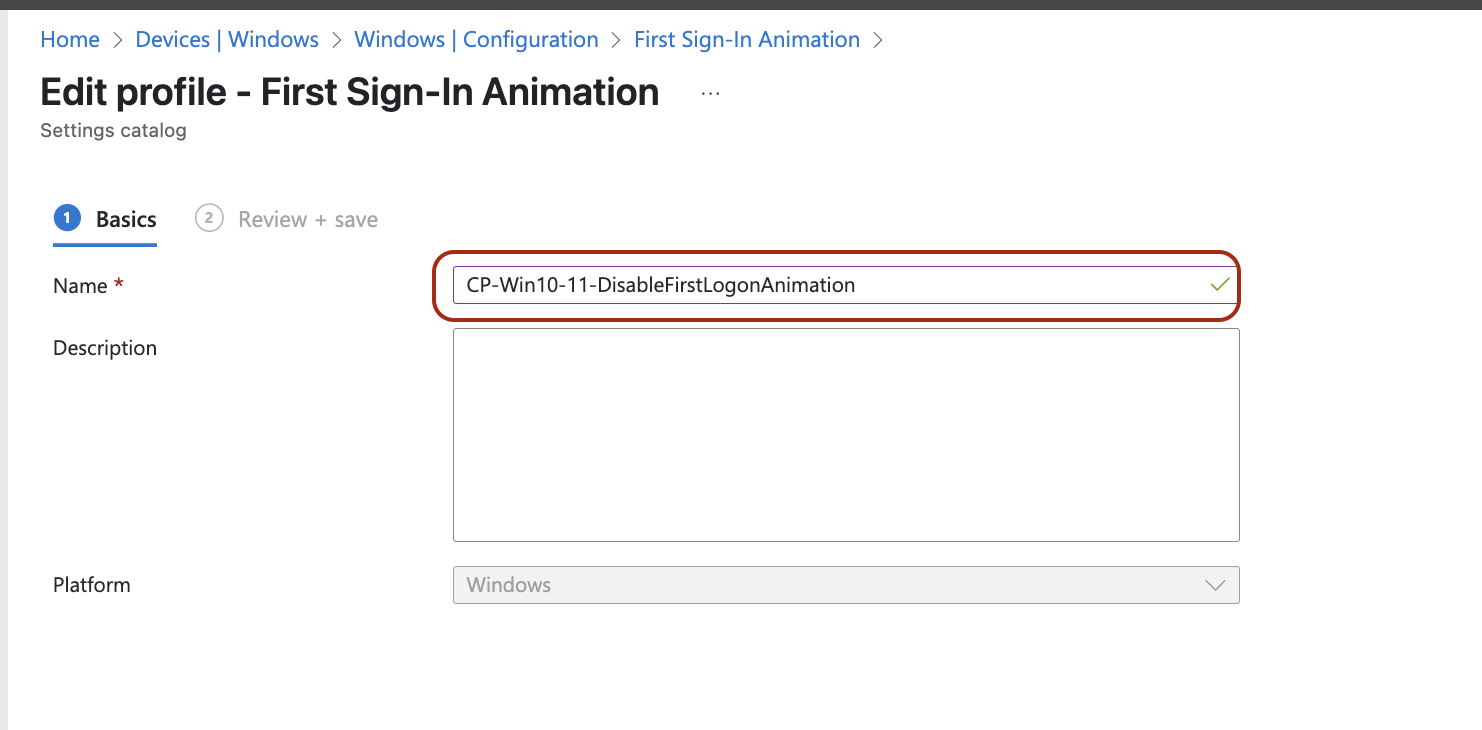Click the breadcrumb chevron after Home
Image resolution: width=1482 pixels, height=730 pixels.
(117, 39)
